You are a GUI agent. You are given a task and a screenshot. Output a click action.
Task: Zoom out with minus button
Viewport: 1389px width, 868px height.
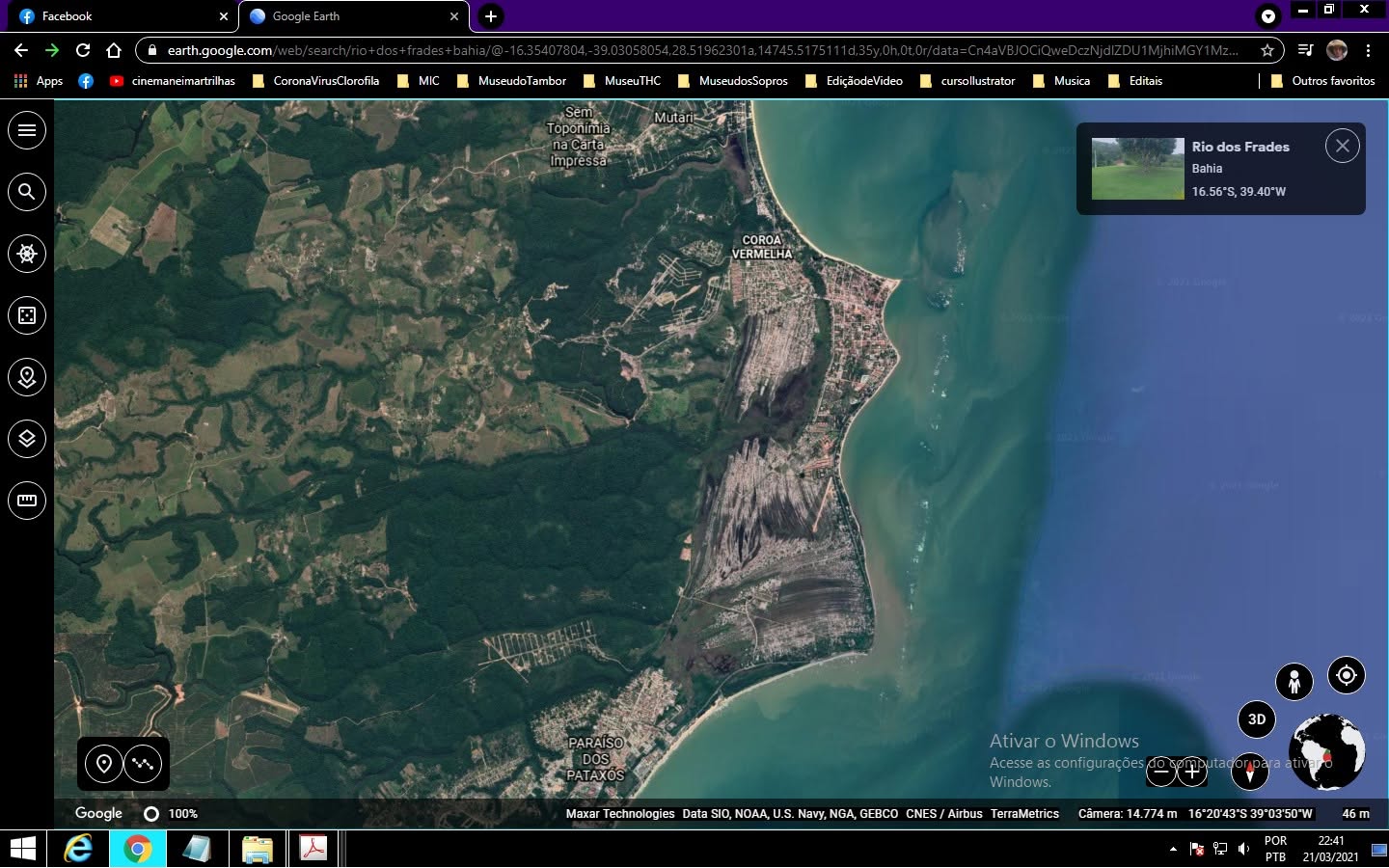[x=1161, y=772]
